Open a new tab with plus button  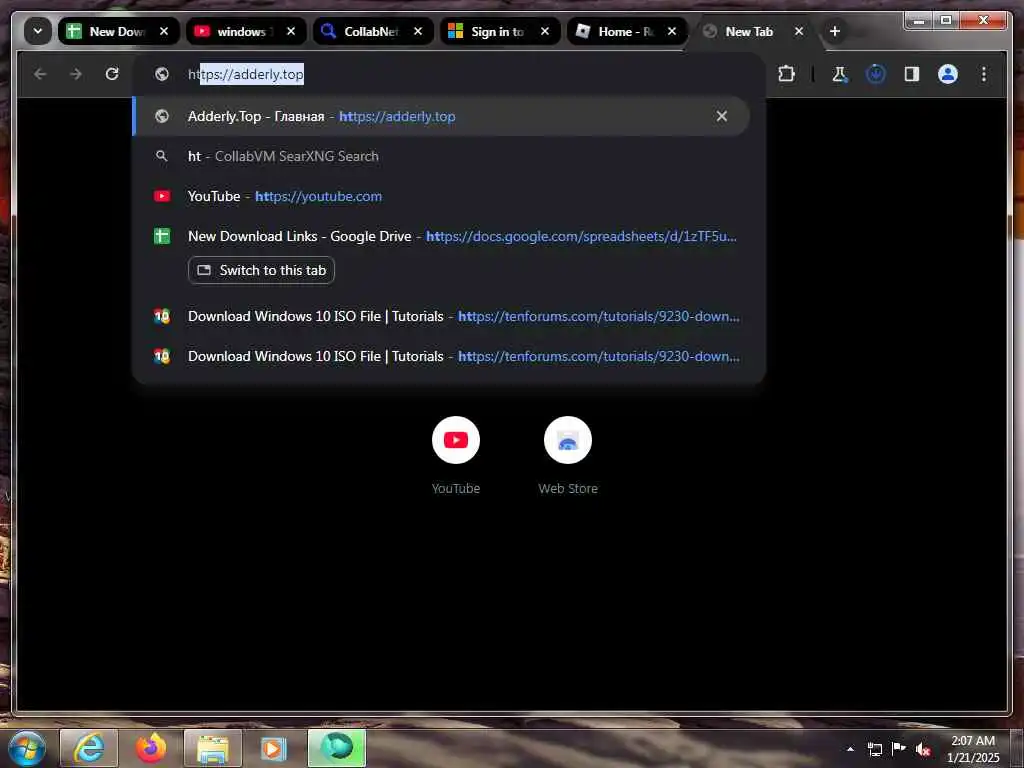(x=835, y=31)
